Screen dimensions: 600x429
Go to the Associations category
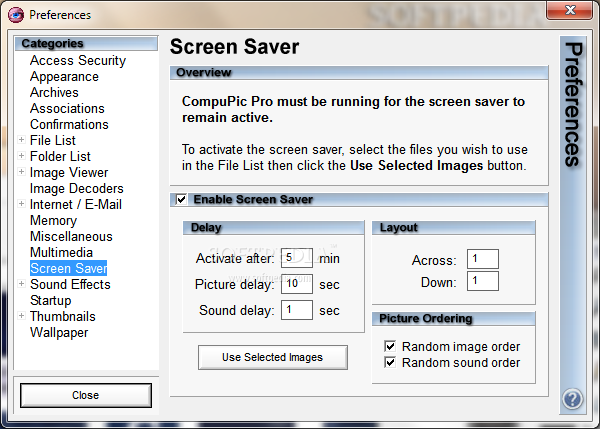[67, 109]
